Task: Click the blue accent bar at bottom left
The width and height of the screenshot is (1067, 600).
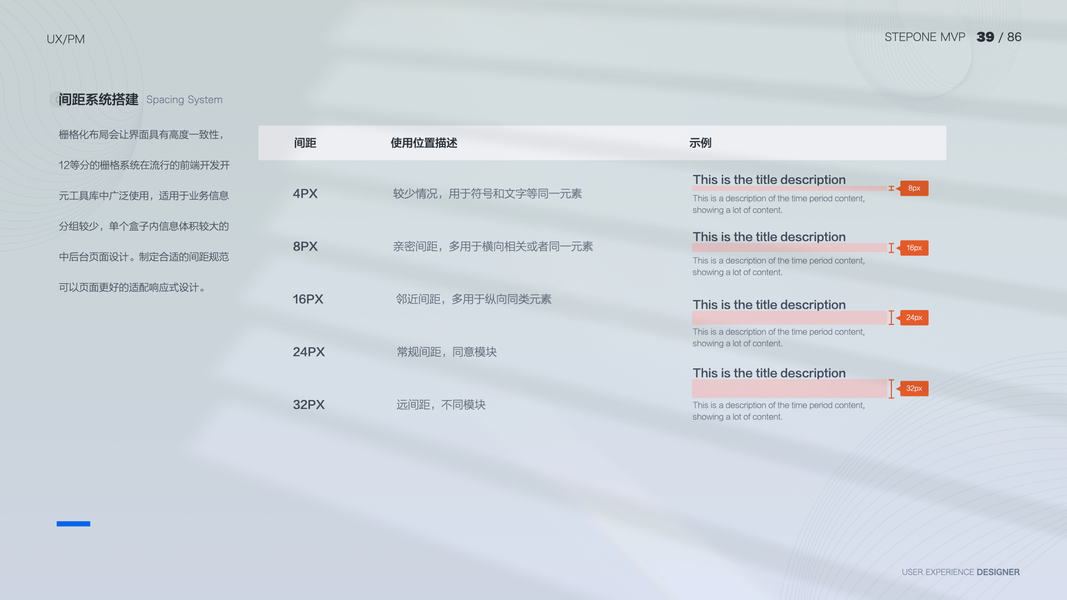Action: click(73, 523)
